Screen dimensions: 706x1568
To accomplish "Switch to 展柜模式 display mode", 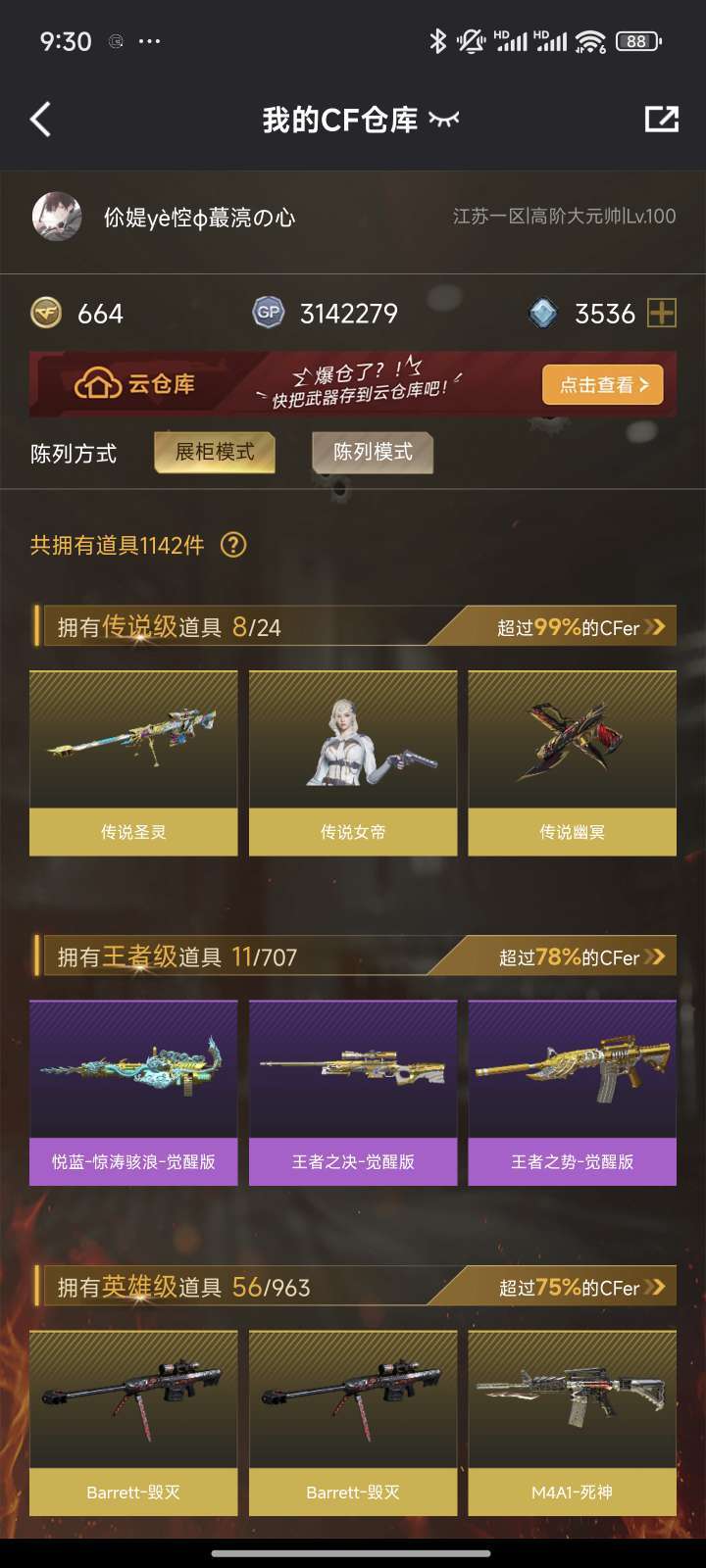I will (x=215, y=452).
